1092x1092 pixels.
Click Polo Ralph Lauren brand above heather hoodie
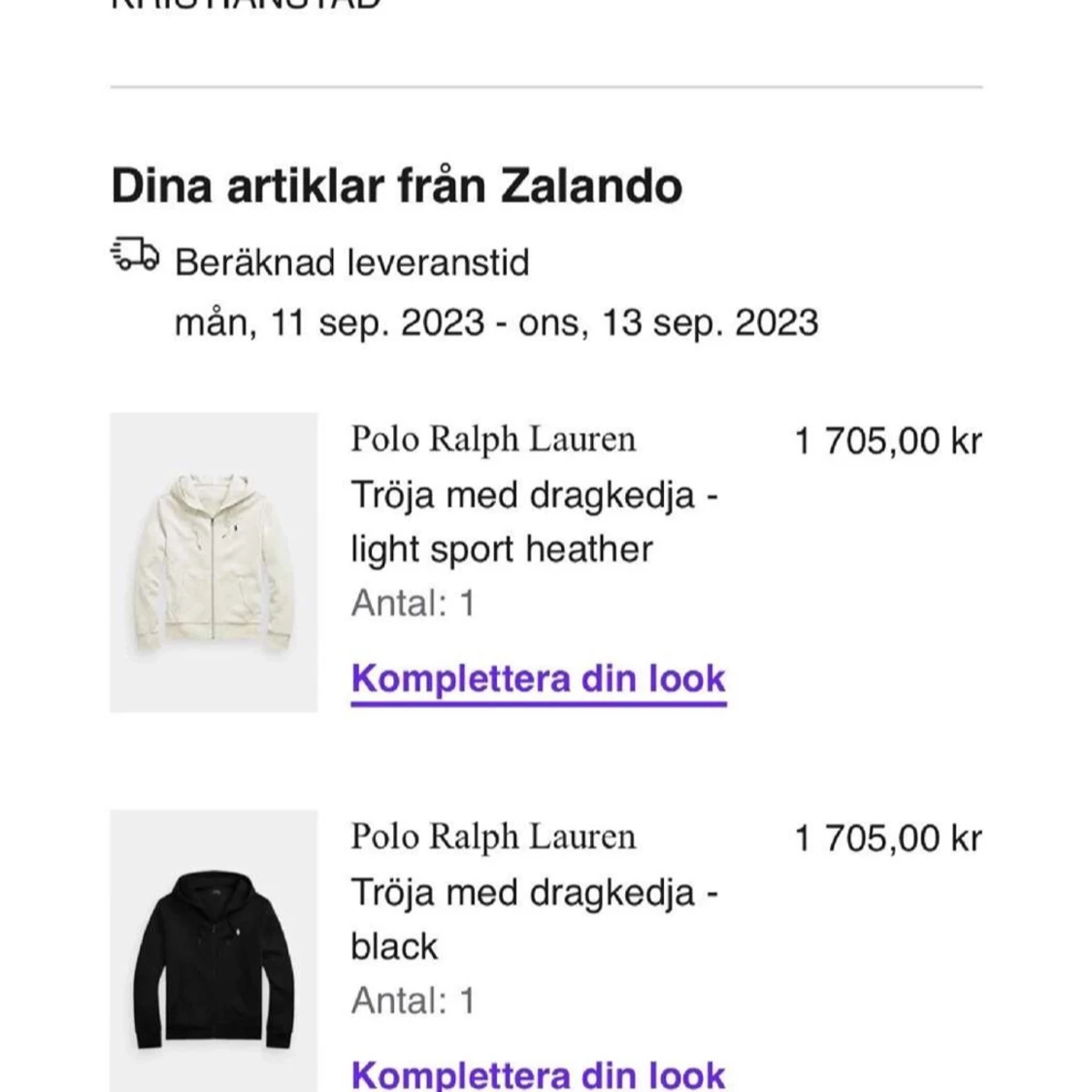click(x=493, y=440)
